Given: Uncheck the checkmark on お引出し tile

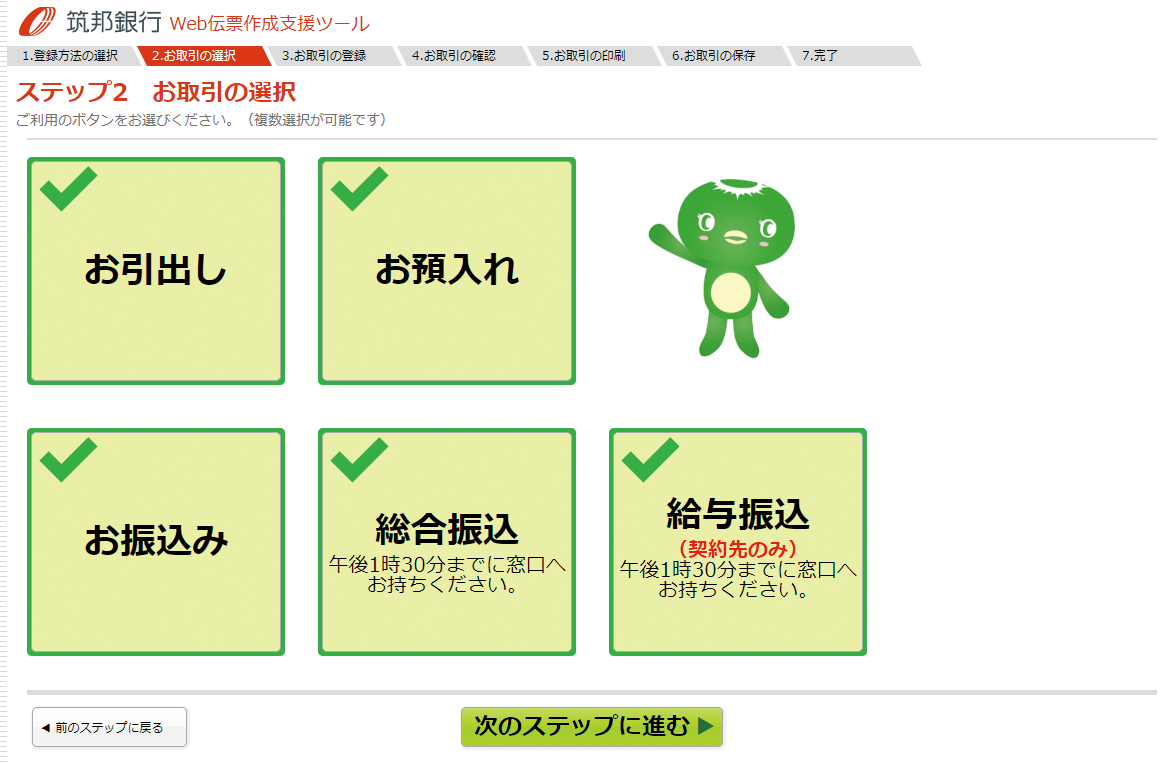Looking at the screenshot, I should click(x=68, y=189).
